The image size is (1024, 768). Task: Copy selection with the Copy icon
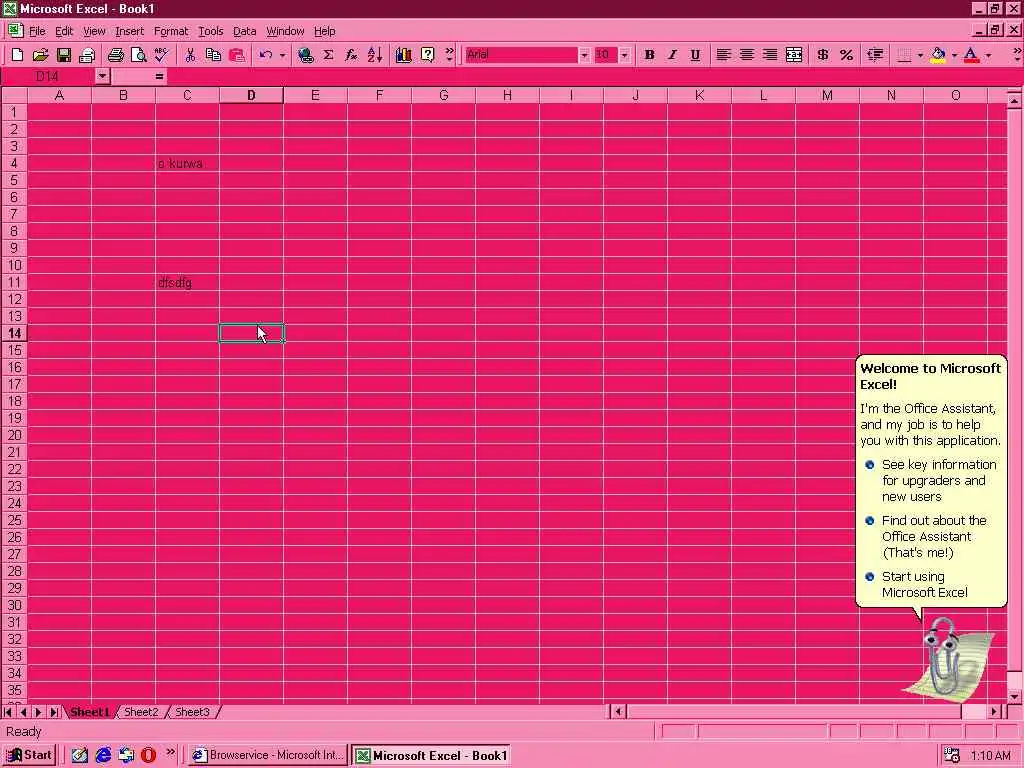[213, 55]
